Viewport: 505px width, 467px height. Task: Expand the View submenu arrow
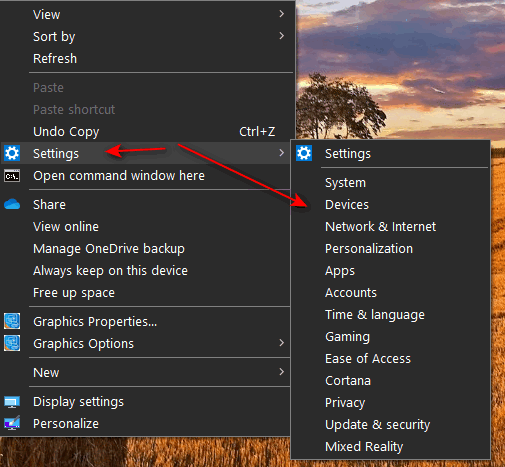pos(282,14)
